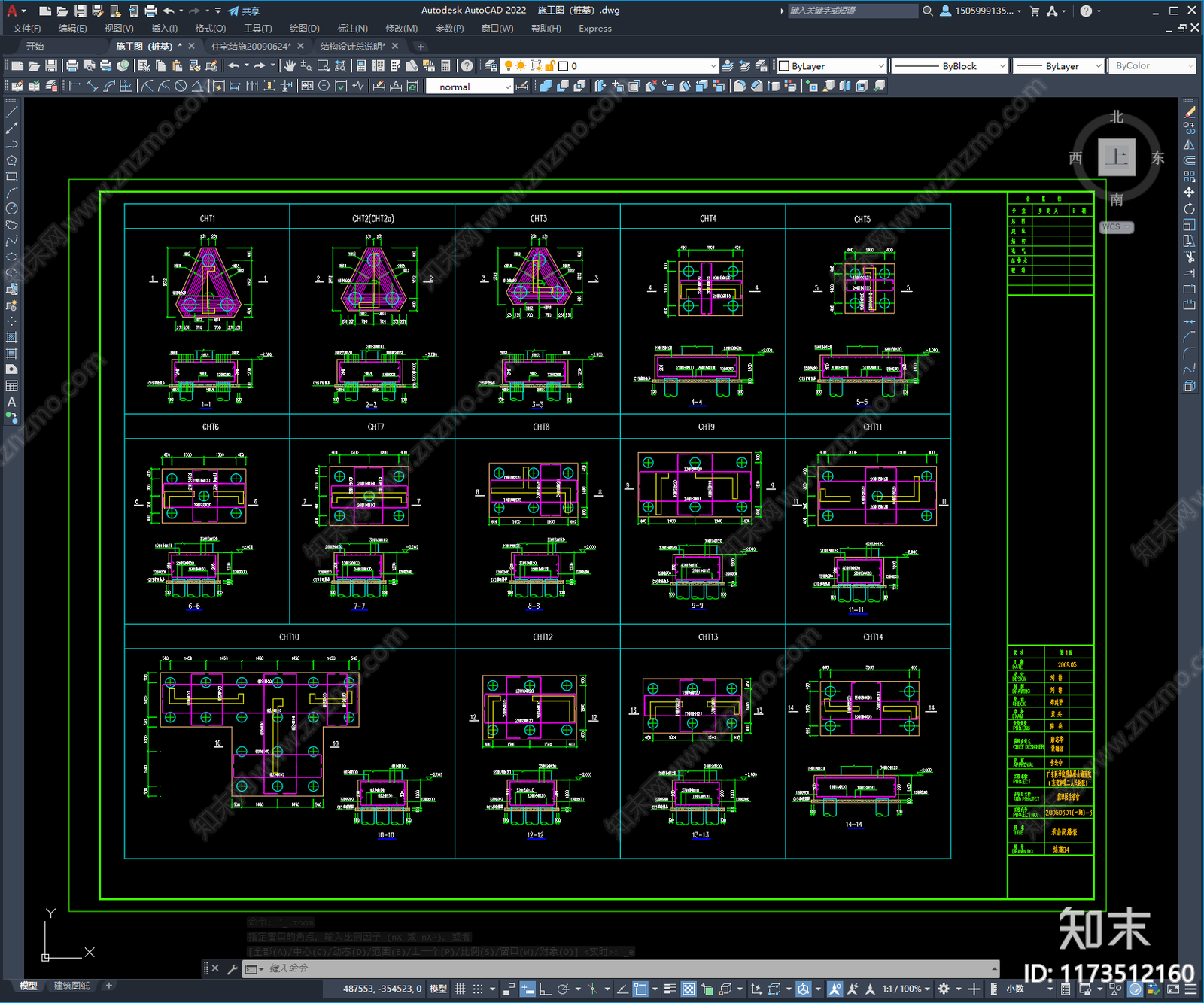
Task: Click the Pan hand tool icon
Action: point(290,66)
